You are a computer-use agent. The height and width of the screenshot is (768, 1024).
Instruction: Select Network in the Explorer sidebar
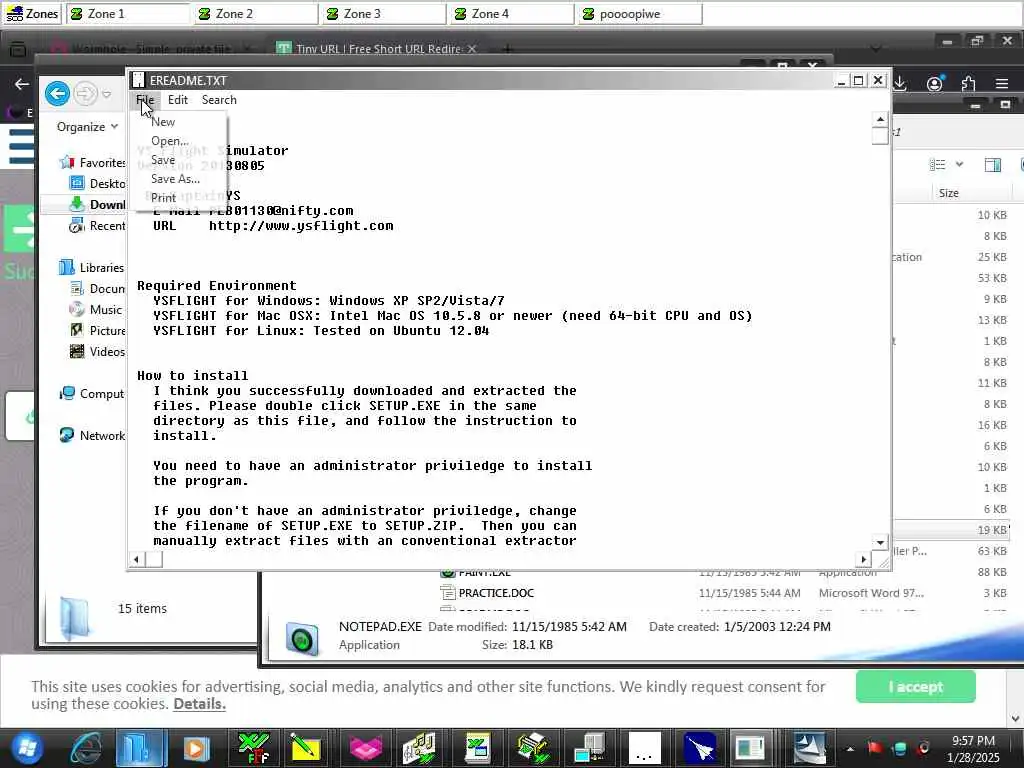[91, 435]
